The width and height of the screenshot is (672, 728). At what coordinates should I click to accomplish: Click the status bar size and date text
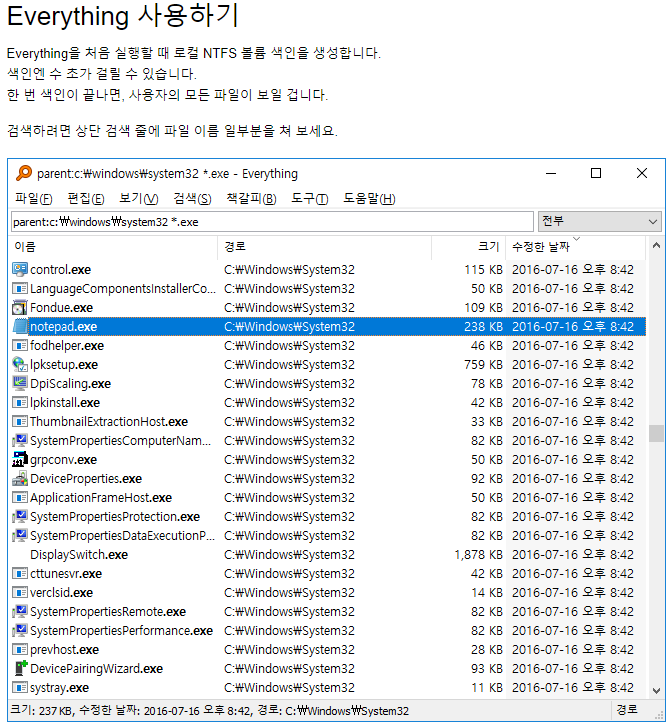[x=209, y=710]
